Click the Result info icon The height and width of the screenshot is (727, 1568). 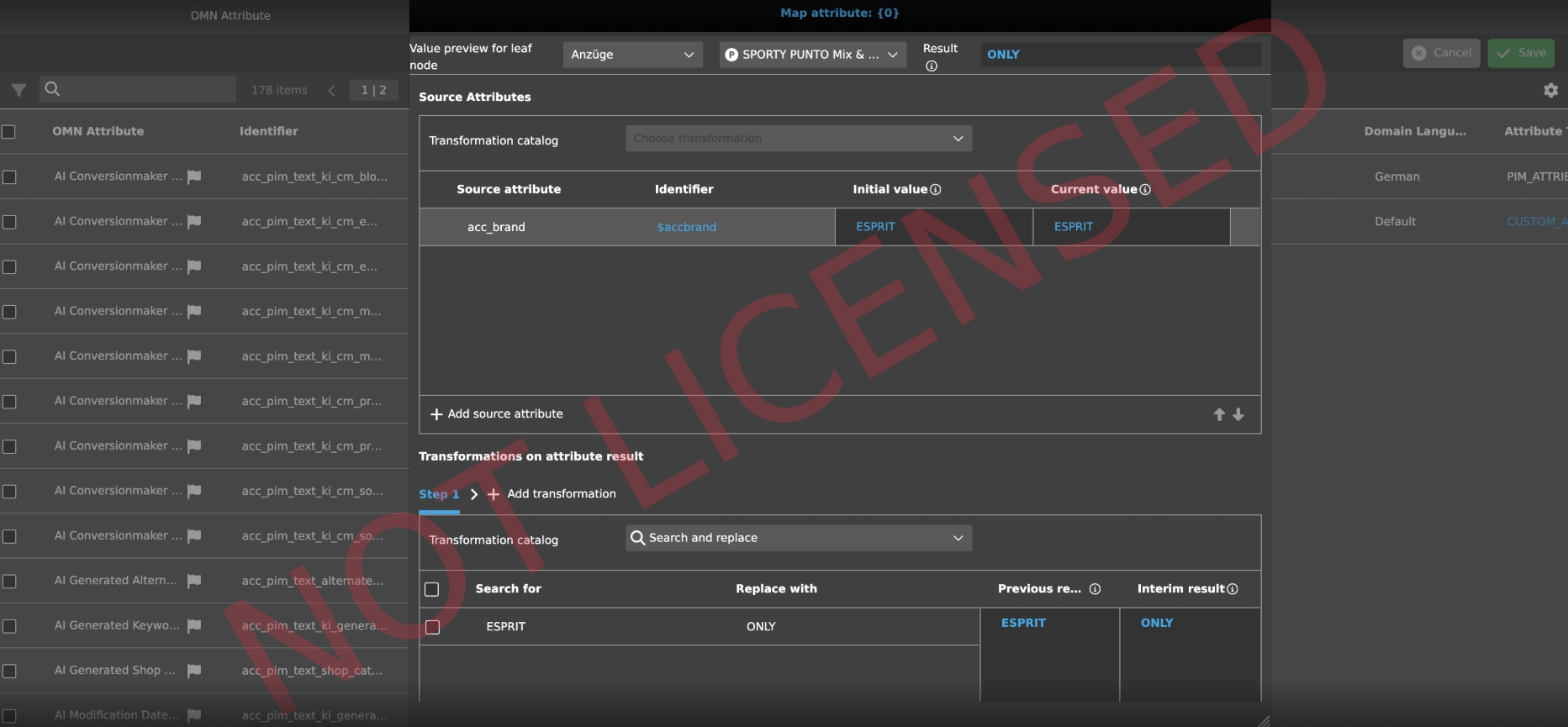[x=932, y=66]
